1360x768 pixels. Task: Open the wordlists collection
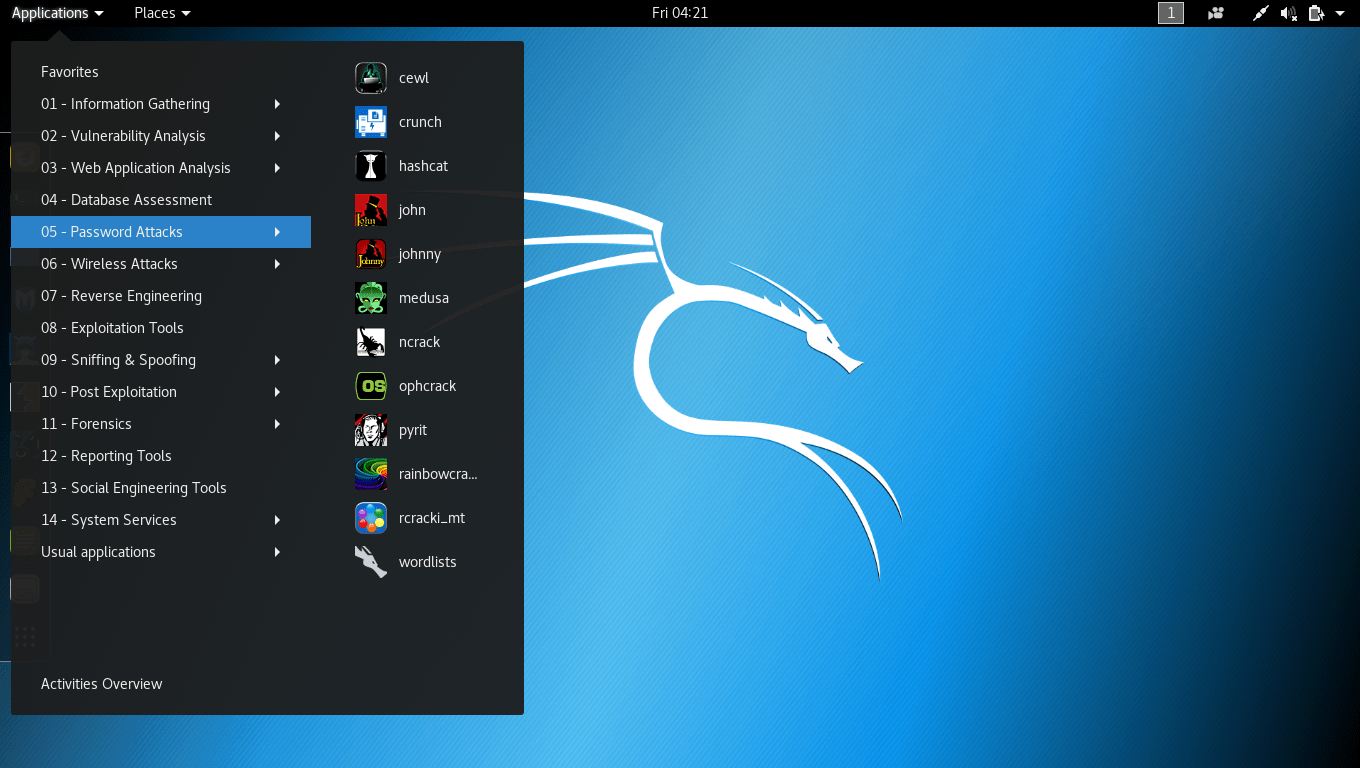427,561
